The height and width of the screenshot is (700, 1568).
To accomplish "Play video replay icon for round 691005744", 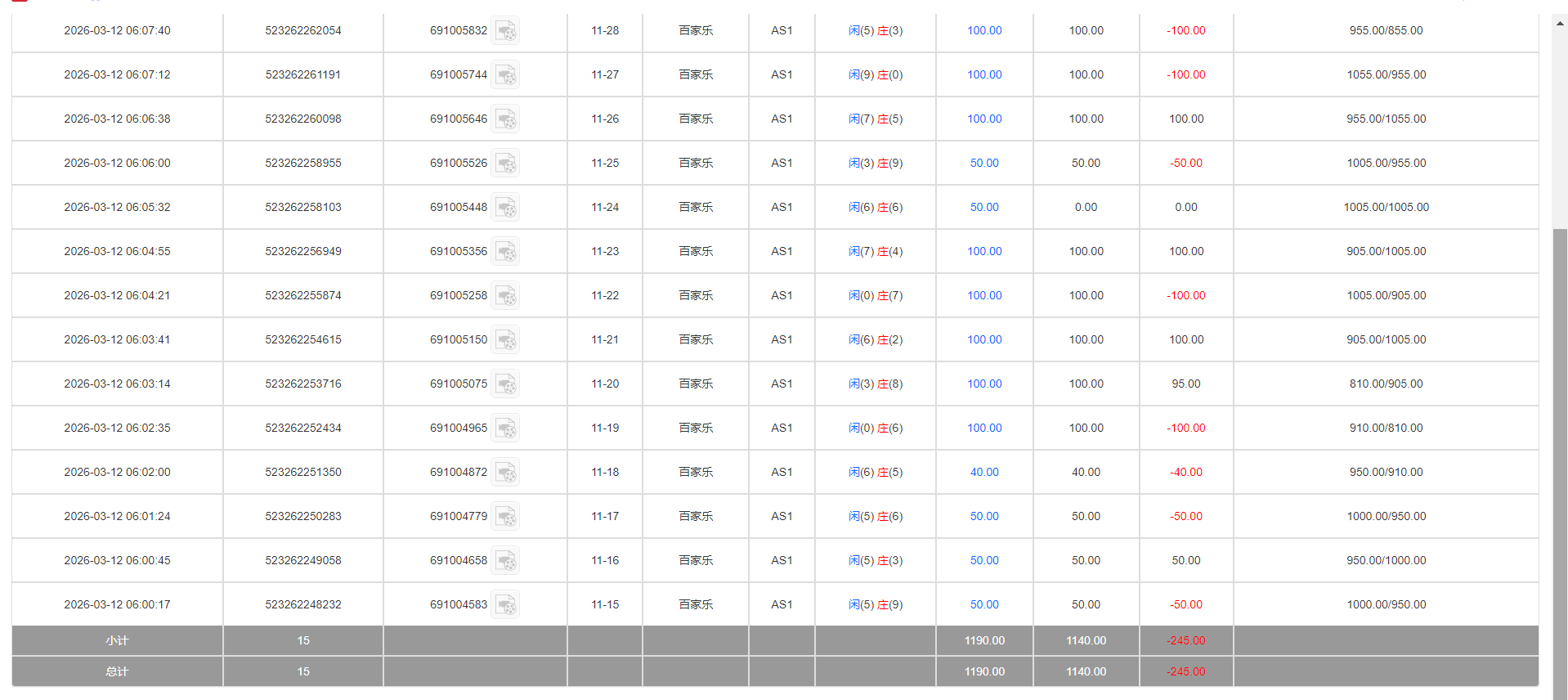I will tap(505, 75).
